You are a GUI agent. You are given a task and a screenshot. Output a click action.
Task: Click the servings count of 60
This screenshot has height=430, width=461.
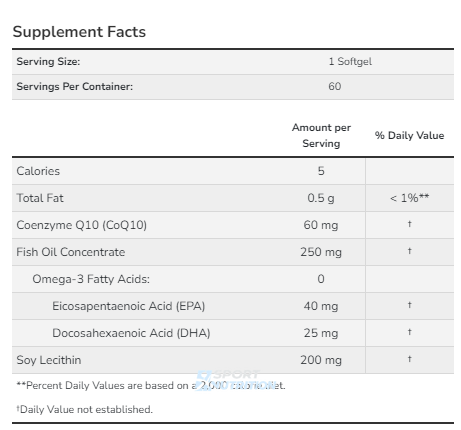334,87
